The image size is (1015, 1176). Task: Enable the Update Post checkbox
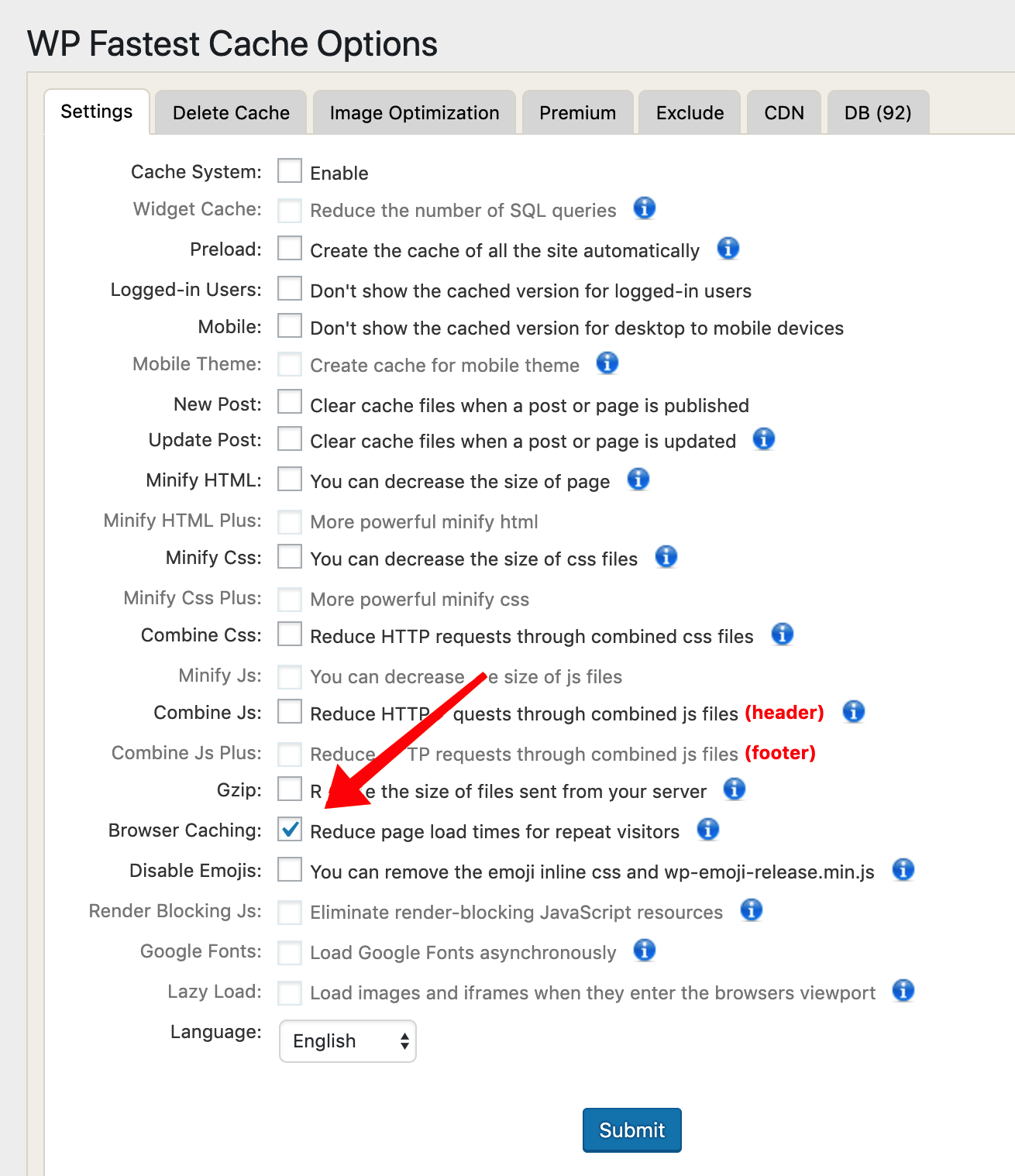tap(290, 438)
